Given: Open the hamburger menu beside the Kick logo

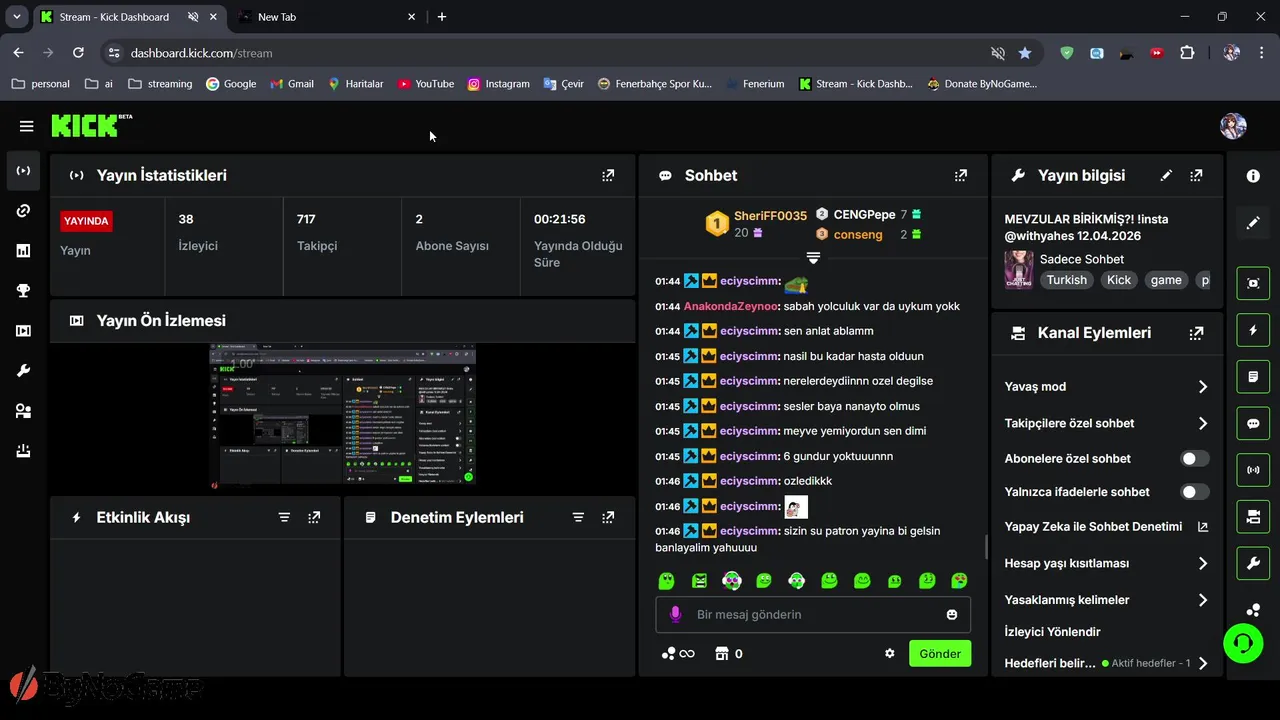Looking at the screenshot, I should 26,126.
